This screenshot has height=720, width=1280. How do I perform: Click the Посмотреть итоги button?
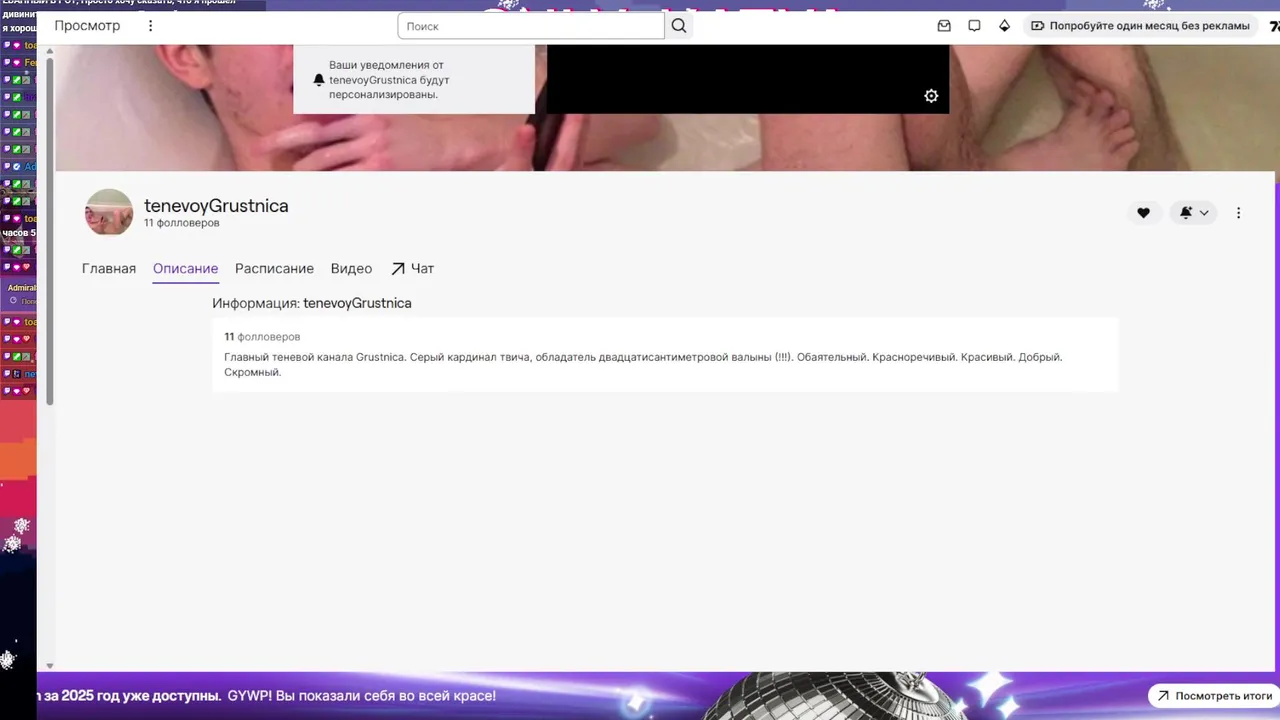pyautogui.click(x=1213, y=696)
